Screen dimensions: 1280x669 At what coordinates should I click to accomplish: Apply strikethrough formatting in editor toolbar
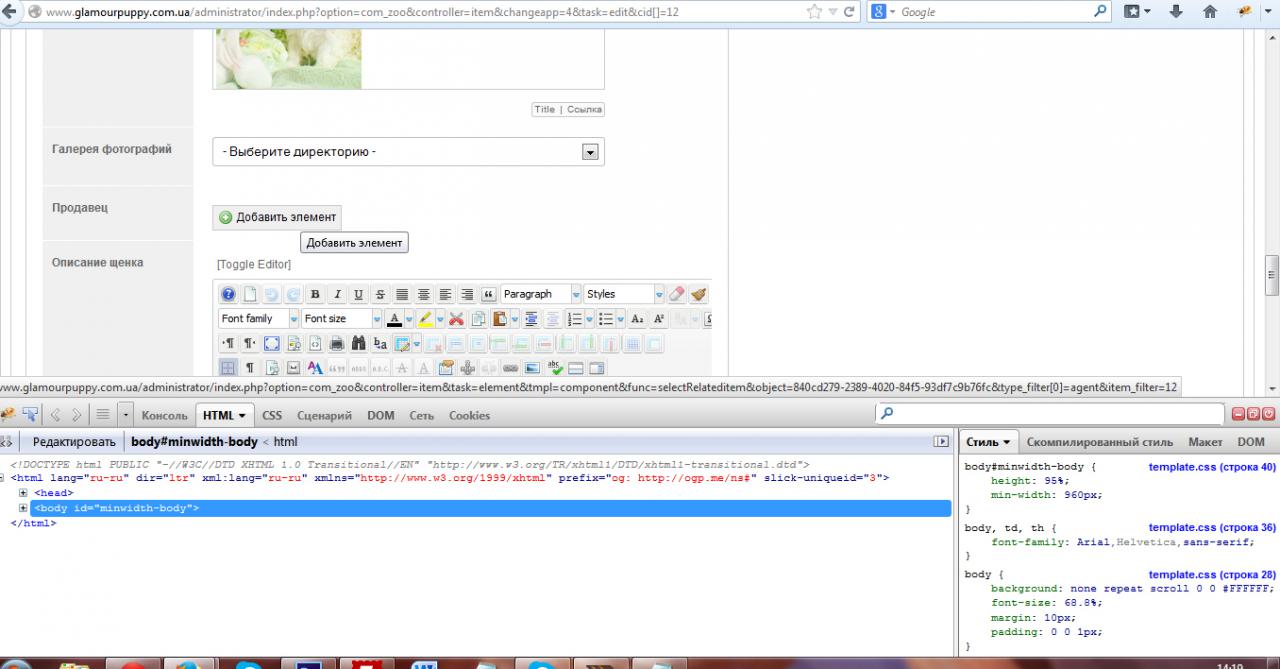tap(380, 294)
